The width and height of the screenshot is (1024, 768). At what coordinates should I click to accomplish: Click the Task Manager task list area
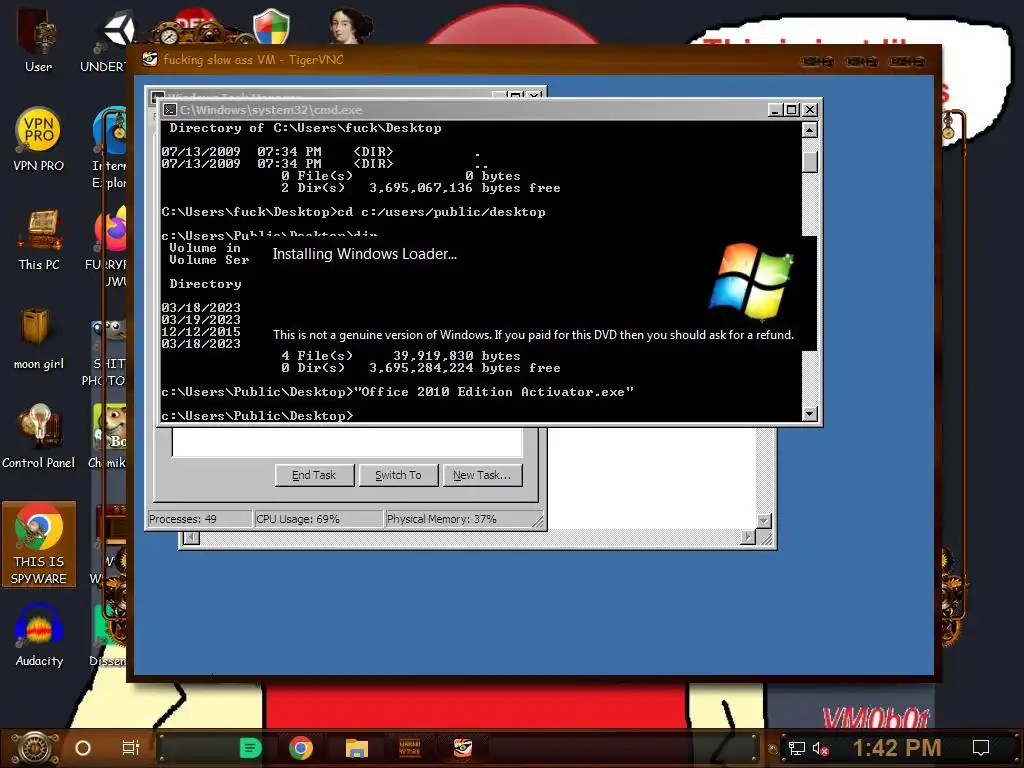347,441
